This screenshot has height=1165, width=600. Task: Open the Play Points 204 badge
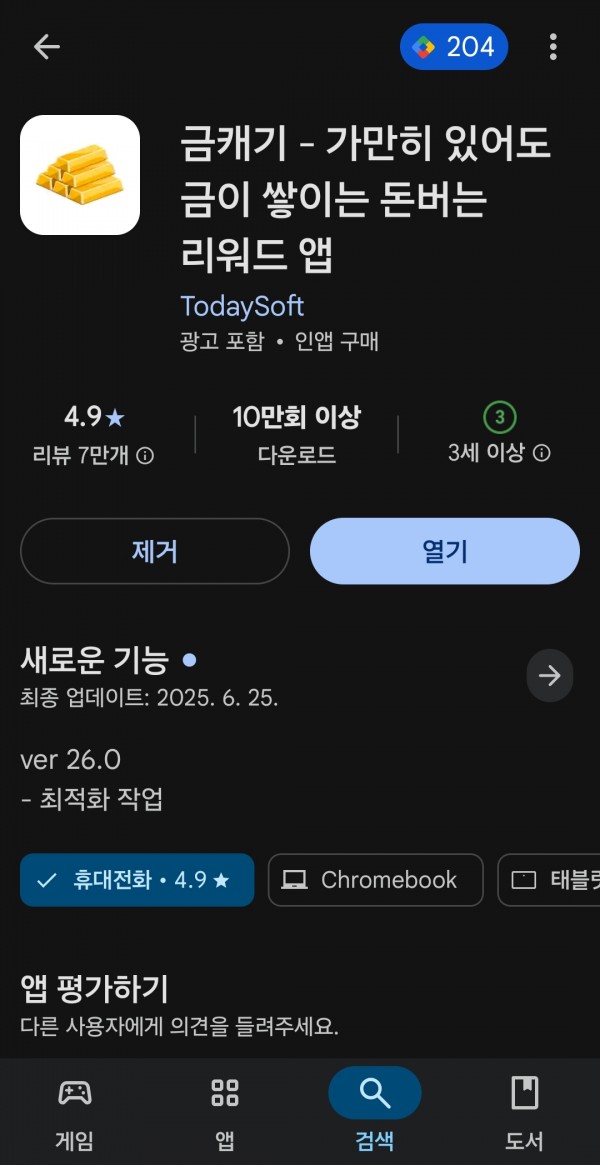(454, 47)
